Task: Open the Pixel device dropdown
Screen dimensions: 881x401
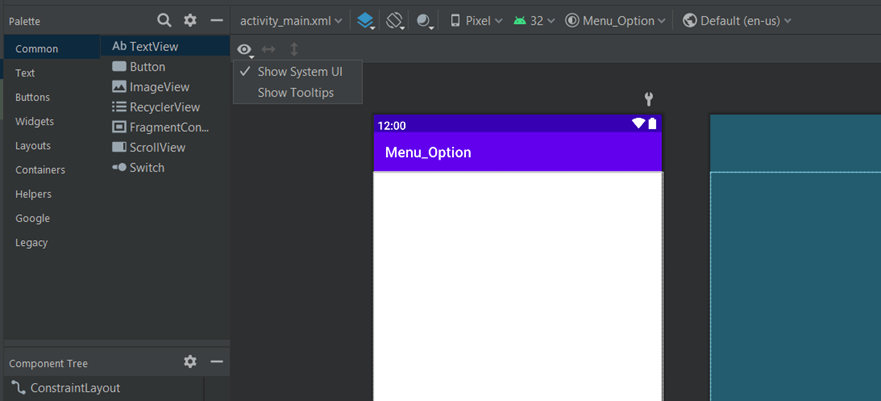Action: [x=476, y=21]
